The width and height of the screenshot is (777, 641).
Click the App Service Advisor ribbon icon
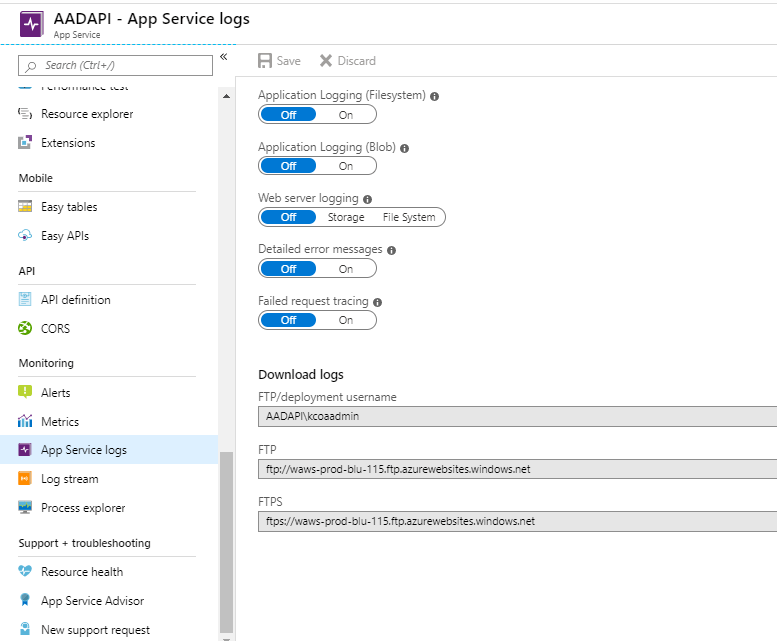pyautogui.click(x=25, y=600)
